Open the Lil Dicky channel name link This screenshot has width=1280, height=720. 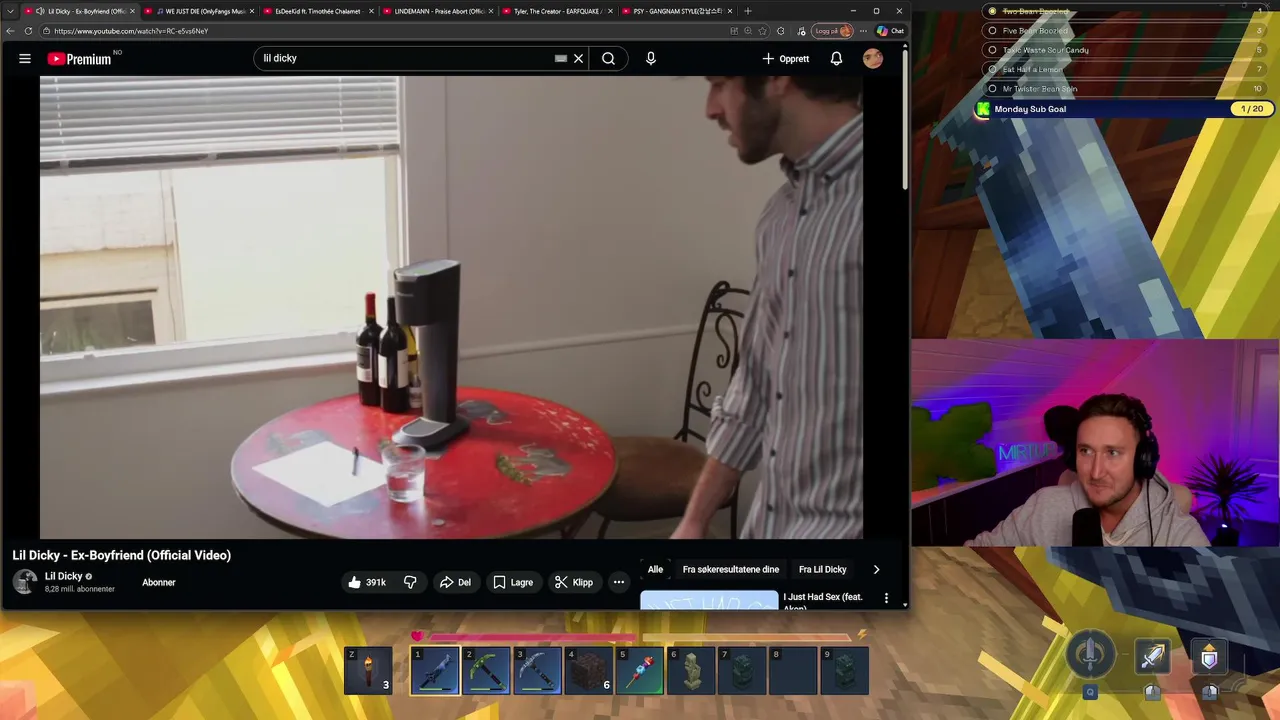coord(63,576)
